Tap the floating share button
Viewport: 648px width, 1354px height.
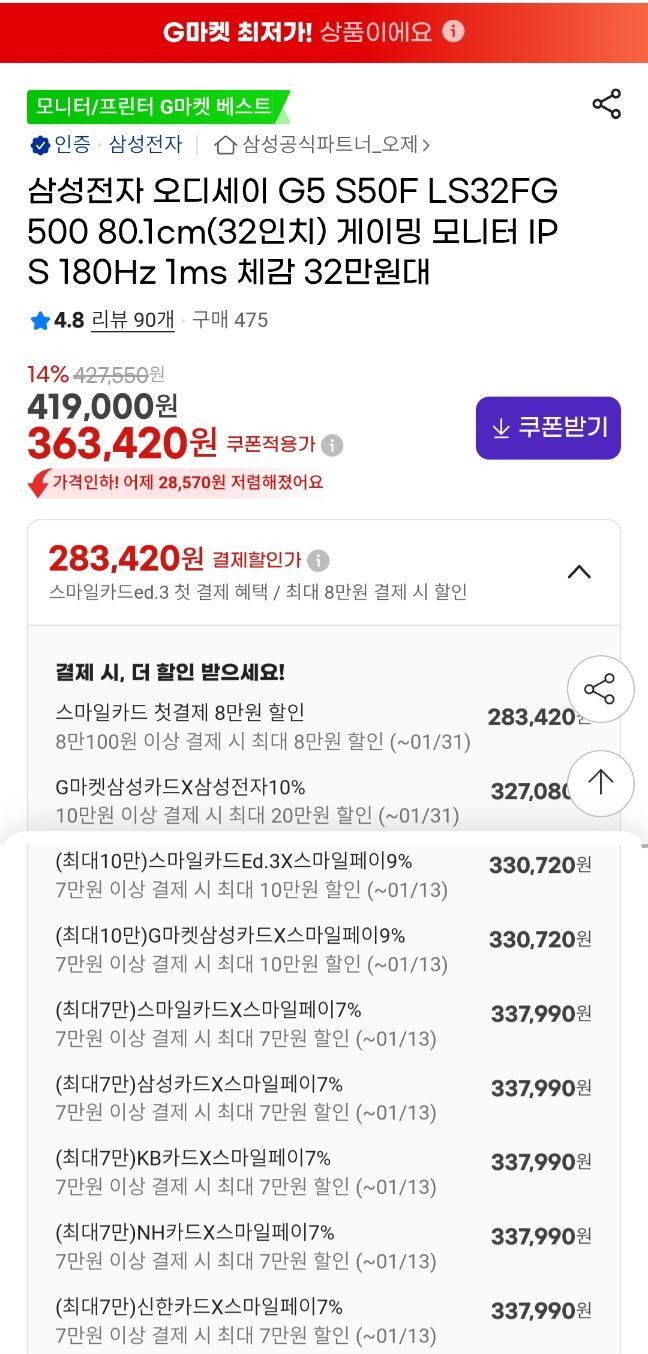pos(600,689)
